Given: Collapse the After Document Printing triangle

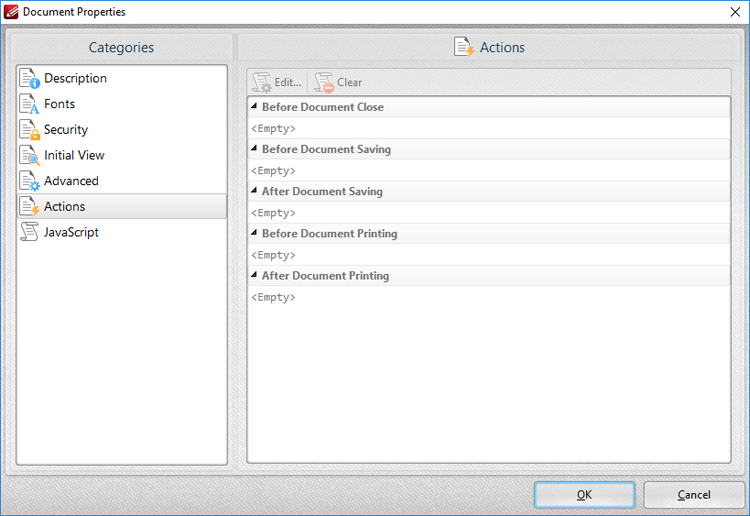Looking at the screenshot, I should (254, 274).
